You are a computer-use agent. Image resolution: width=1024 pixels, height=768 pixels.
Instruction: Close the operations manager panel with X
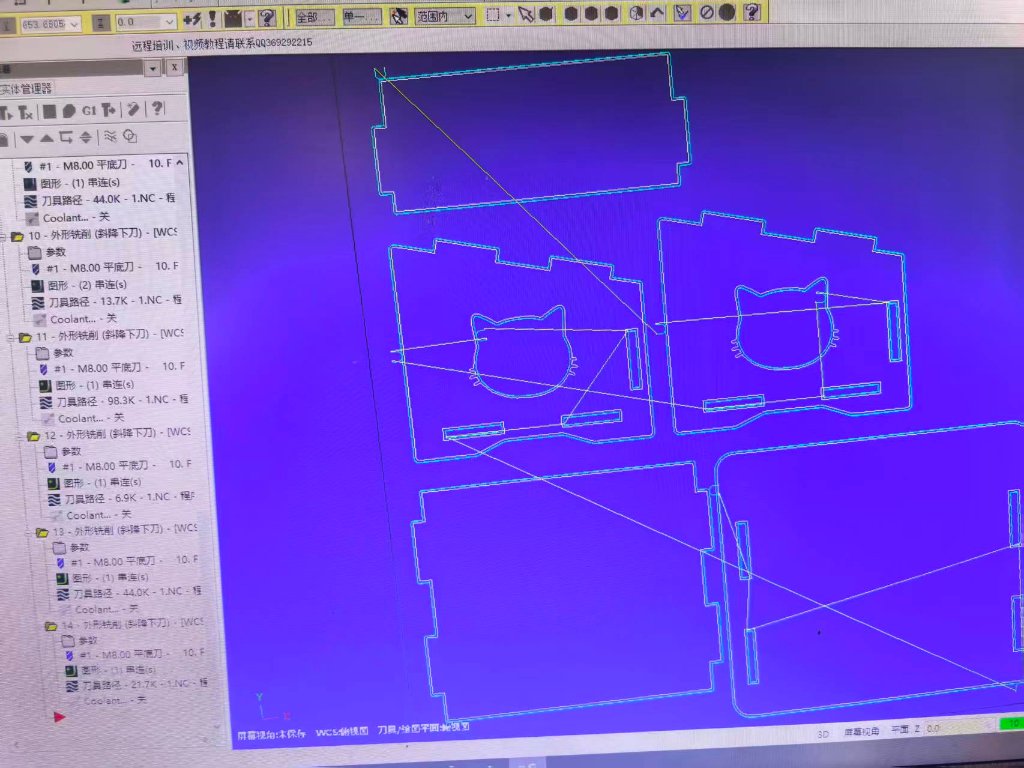(x=175, y=67)
